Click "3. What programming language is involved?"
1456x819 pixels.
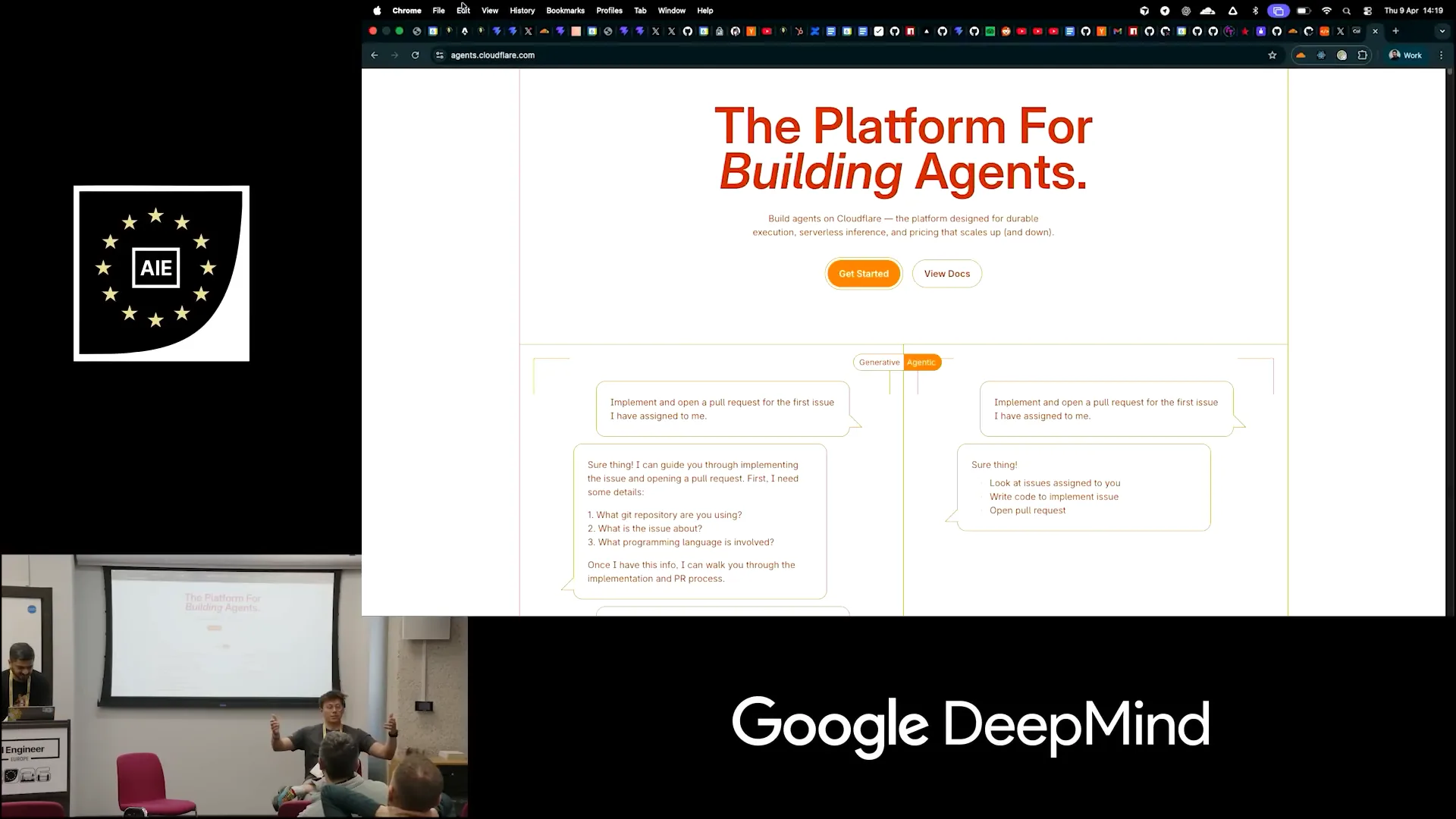click(681, 542)
